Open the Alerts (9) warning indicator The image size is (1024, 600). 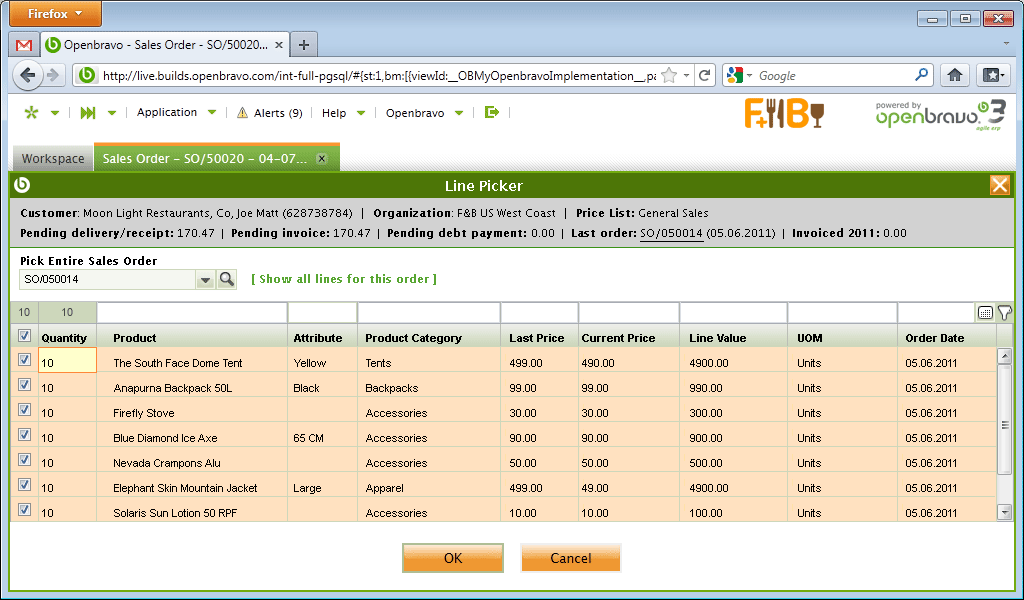[x=269, y=113]
